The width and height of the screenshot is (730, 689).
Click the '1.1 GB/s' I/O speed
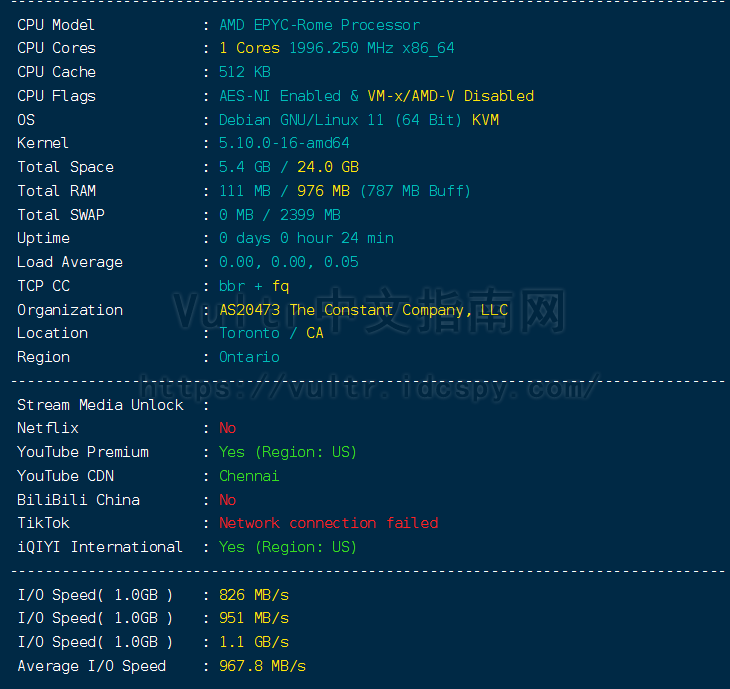(254, 642)
